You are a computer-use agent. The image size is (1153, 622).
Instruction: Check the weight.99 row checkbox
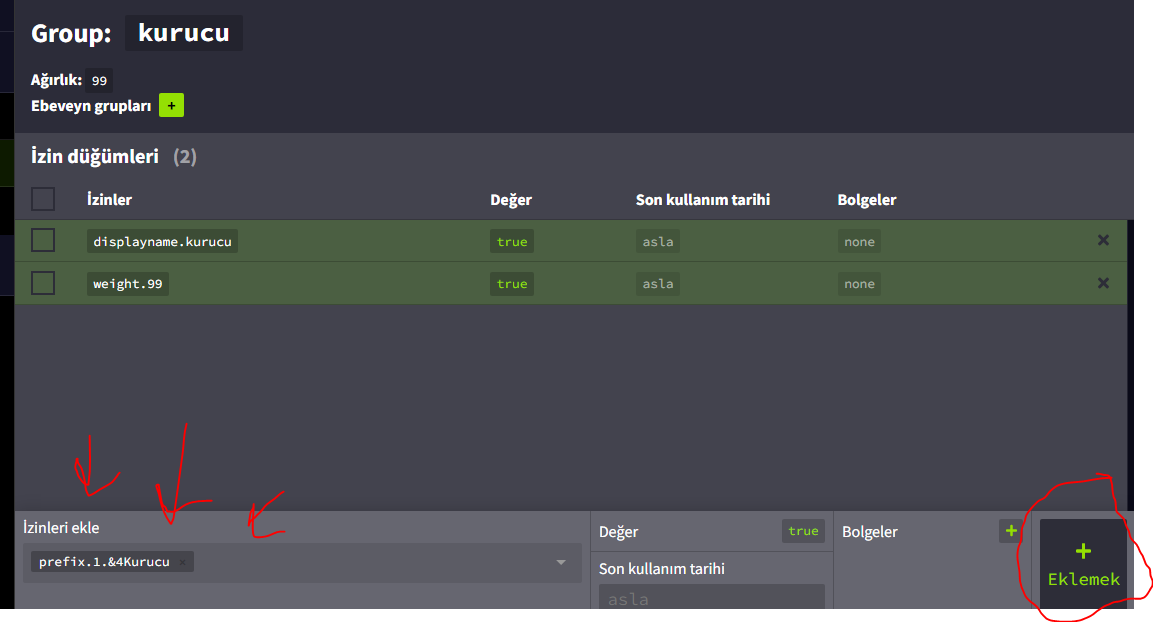(43, 283)
